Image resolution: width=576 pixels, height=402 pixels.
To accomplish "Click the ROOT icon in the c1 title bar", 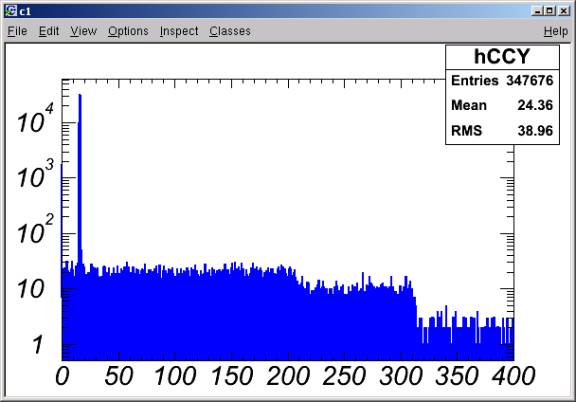I will 11,11.
